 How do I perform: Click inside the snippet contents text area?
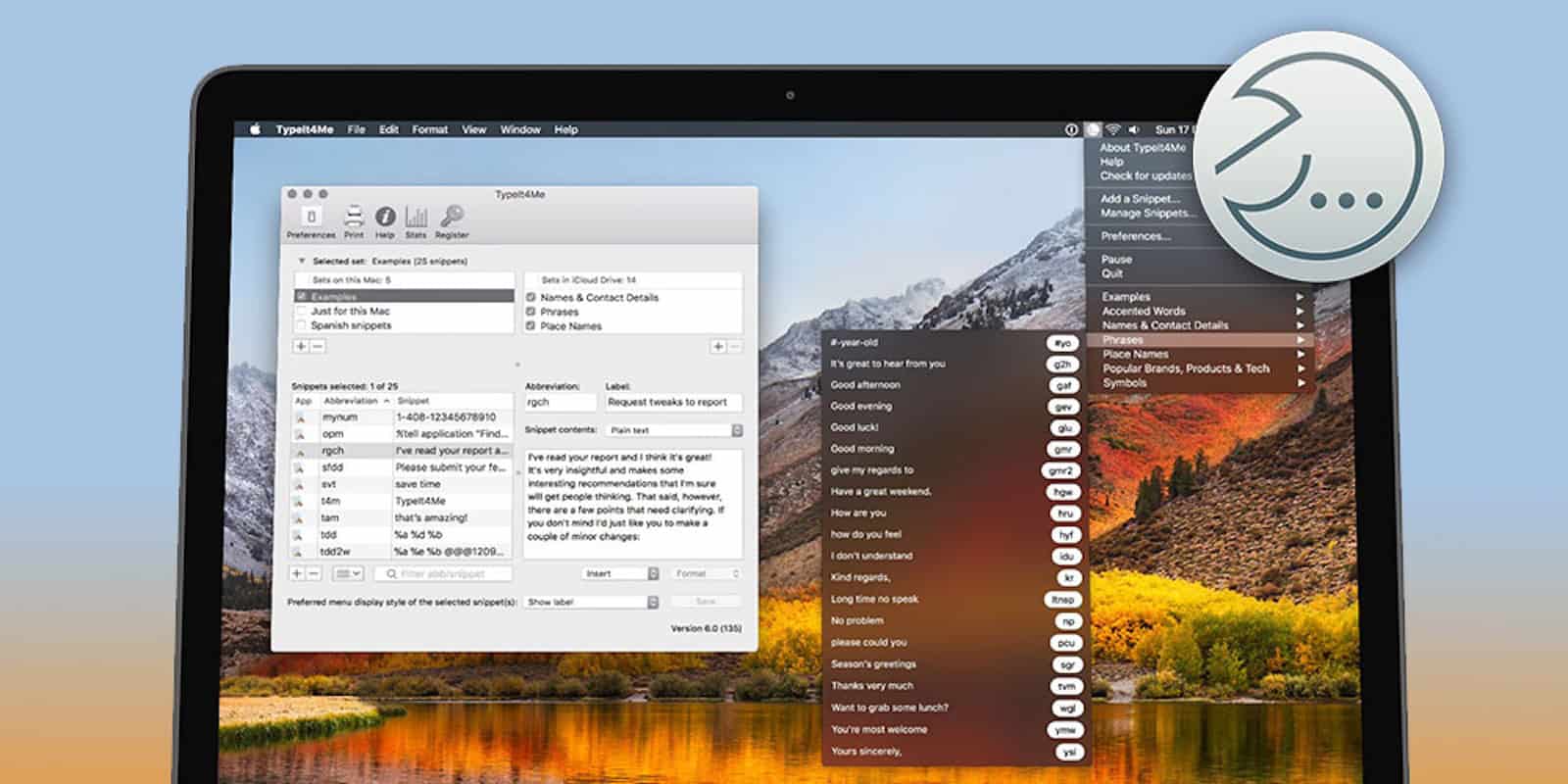point(633,504)
